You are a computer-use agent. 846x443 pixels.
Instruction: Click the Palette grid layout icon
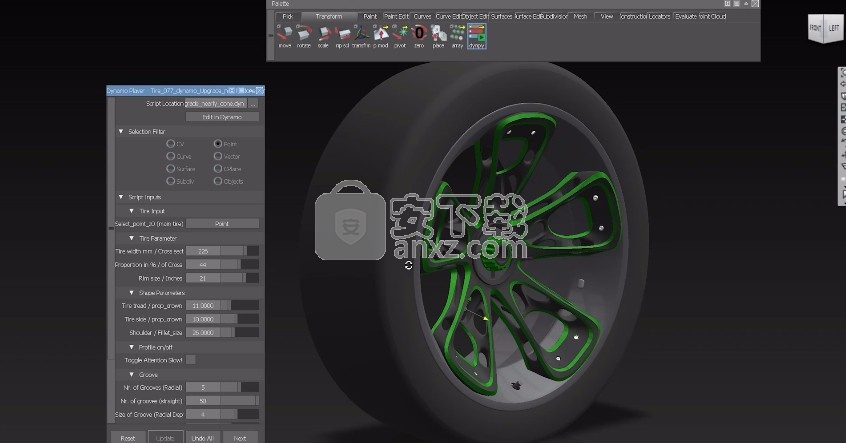(727, 3)
